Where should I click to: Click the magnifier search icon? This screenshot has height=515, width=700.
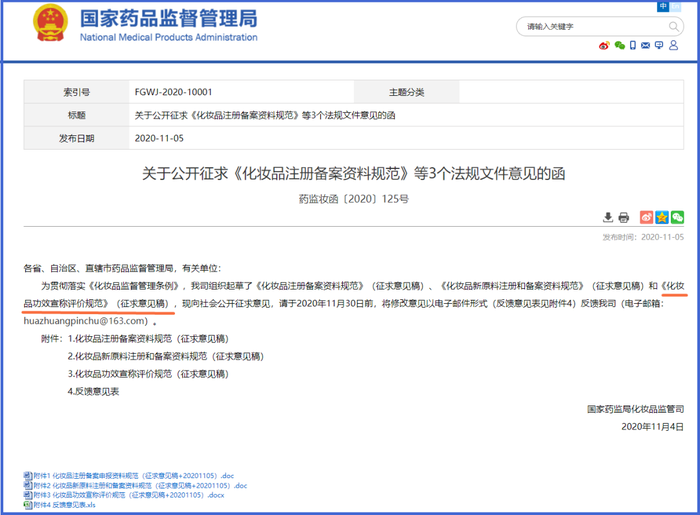click(674, 27)
